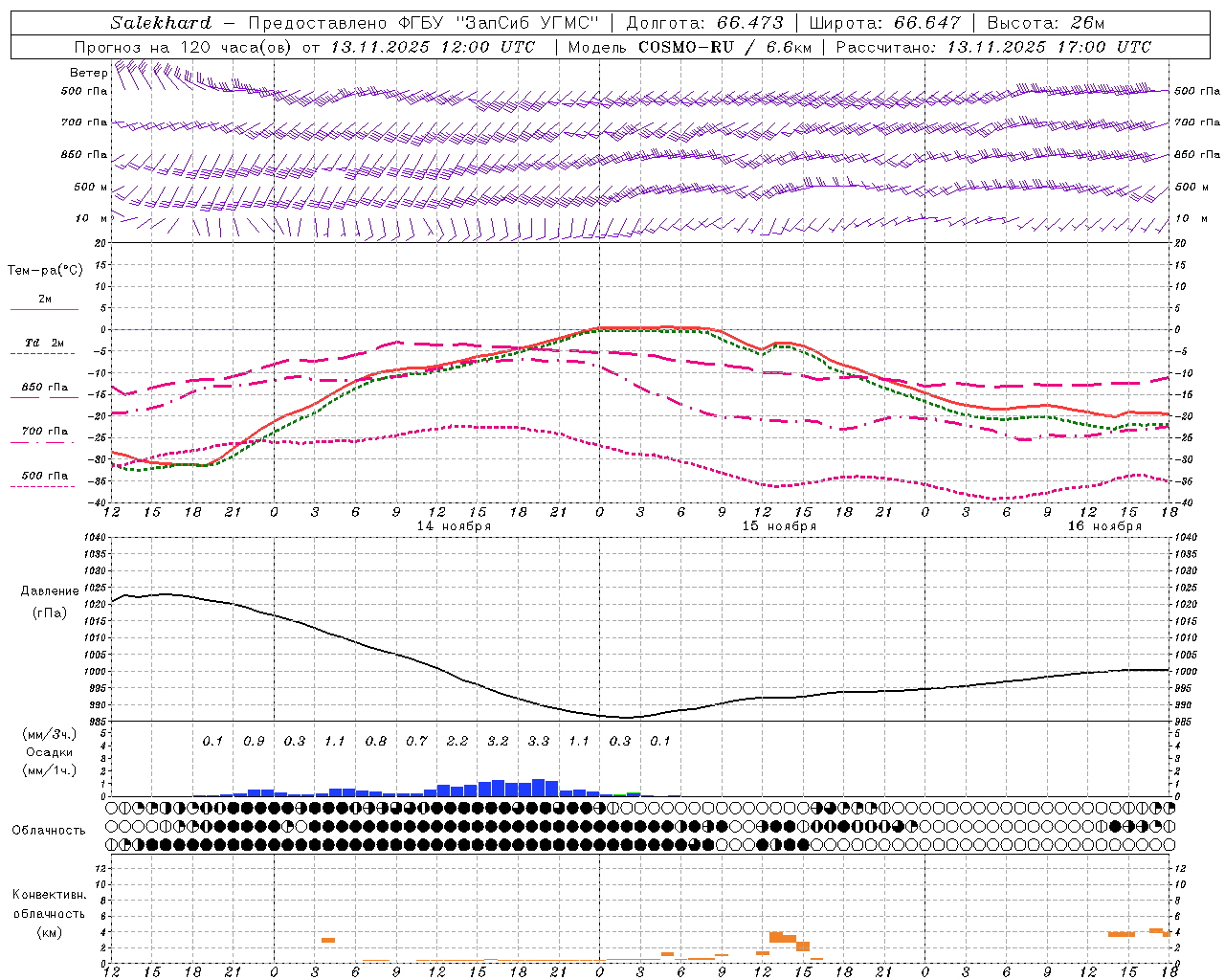Click the 3-hour precipitation value 2.2
Image resolution: width=1225 pixels, height=980 pixels.
tap(457, 741)
